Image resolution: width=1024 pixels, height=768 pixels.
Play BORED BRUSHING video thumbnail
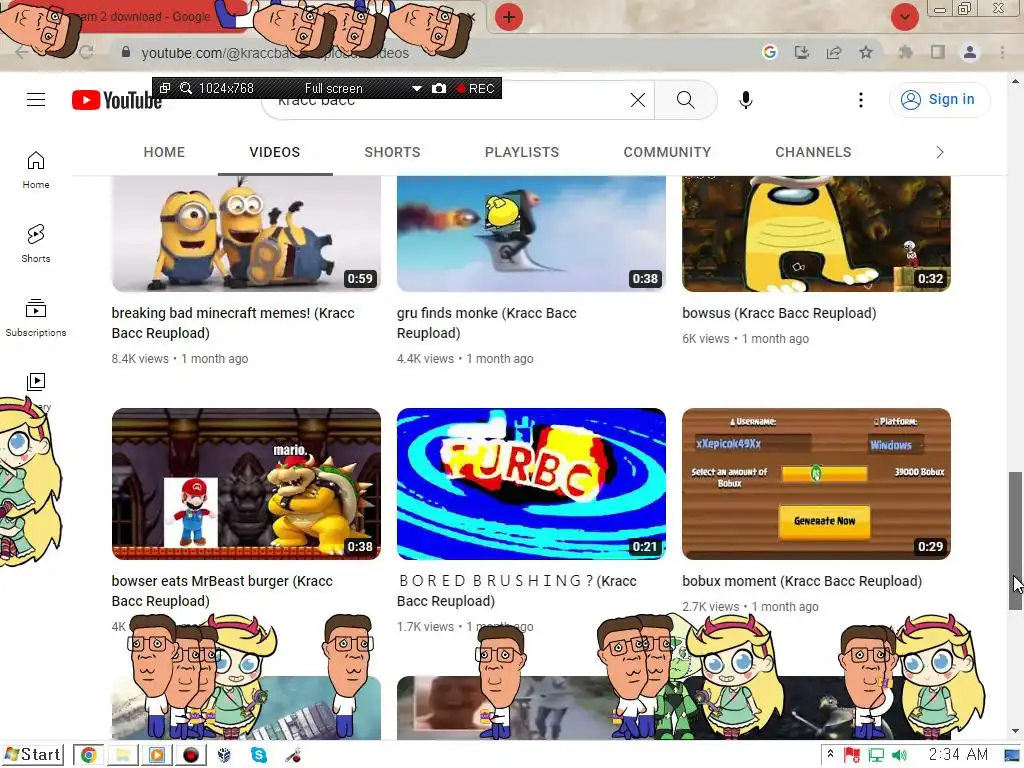[531, 484]
